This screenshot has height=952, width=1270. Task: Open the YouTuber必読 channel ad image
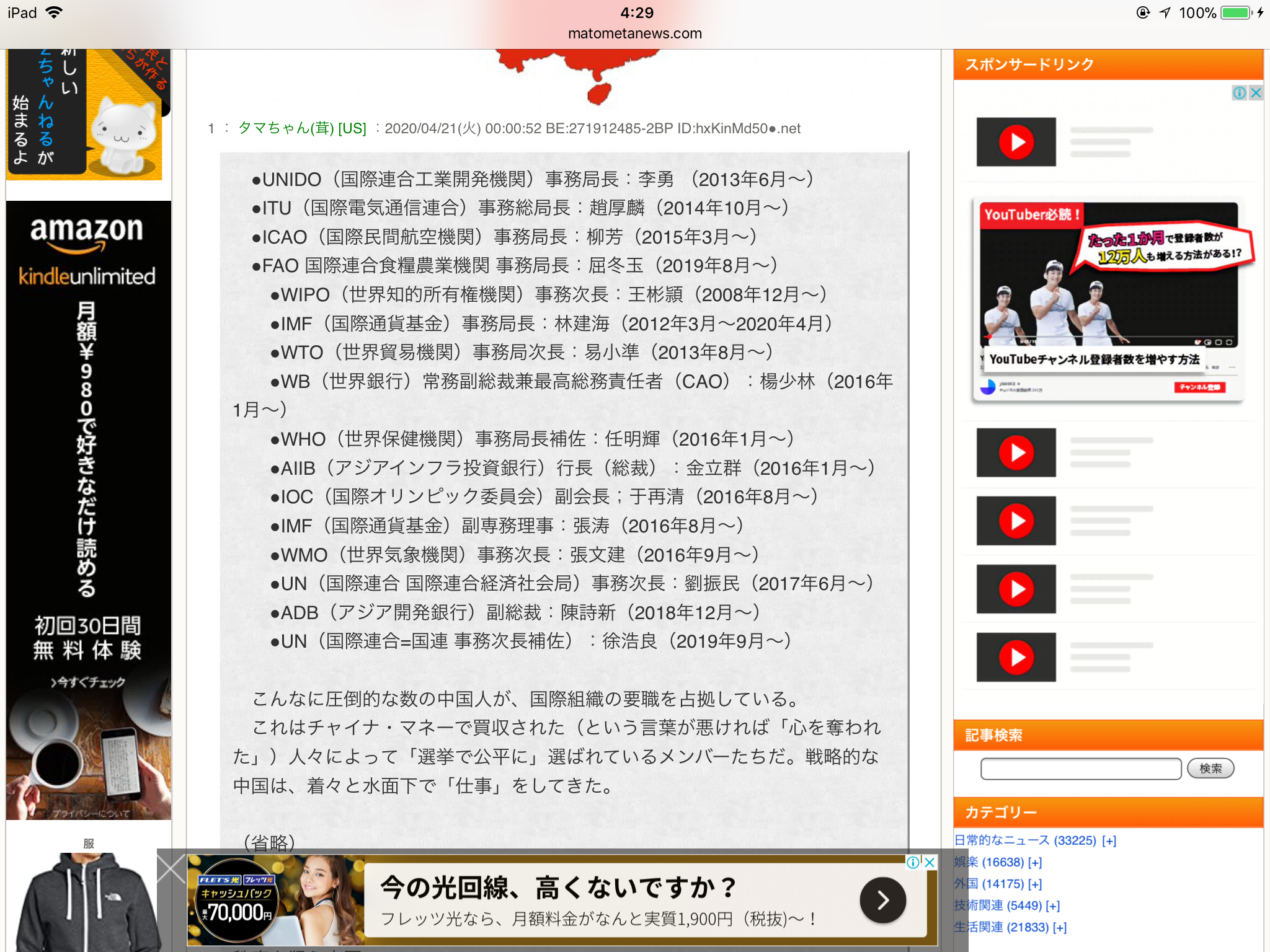point(1108,301)
